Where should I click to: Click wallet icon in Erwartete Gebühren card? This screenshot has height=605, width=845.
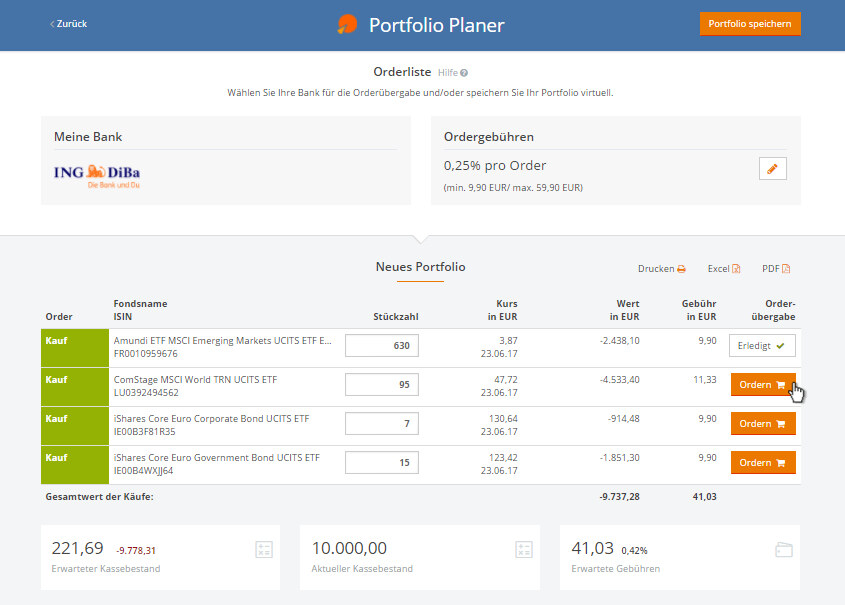783,549
